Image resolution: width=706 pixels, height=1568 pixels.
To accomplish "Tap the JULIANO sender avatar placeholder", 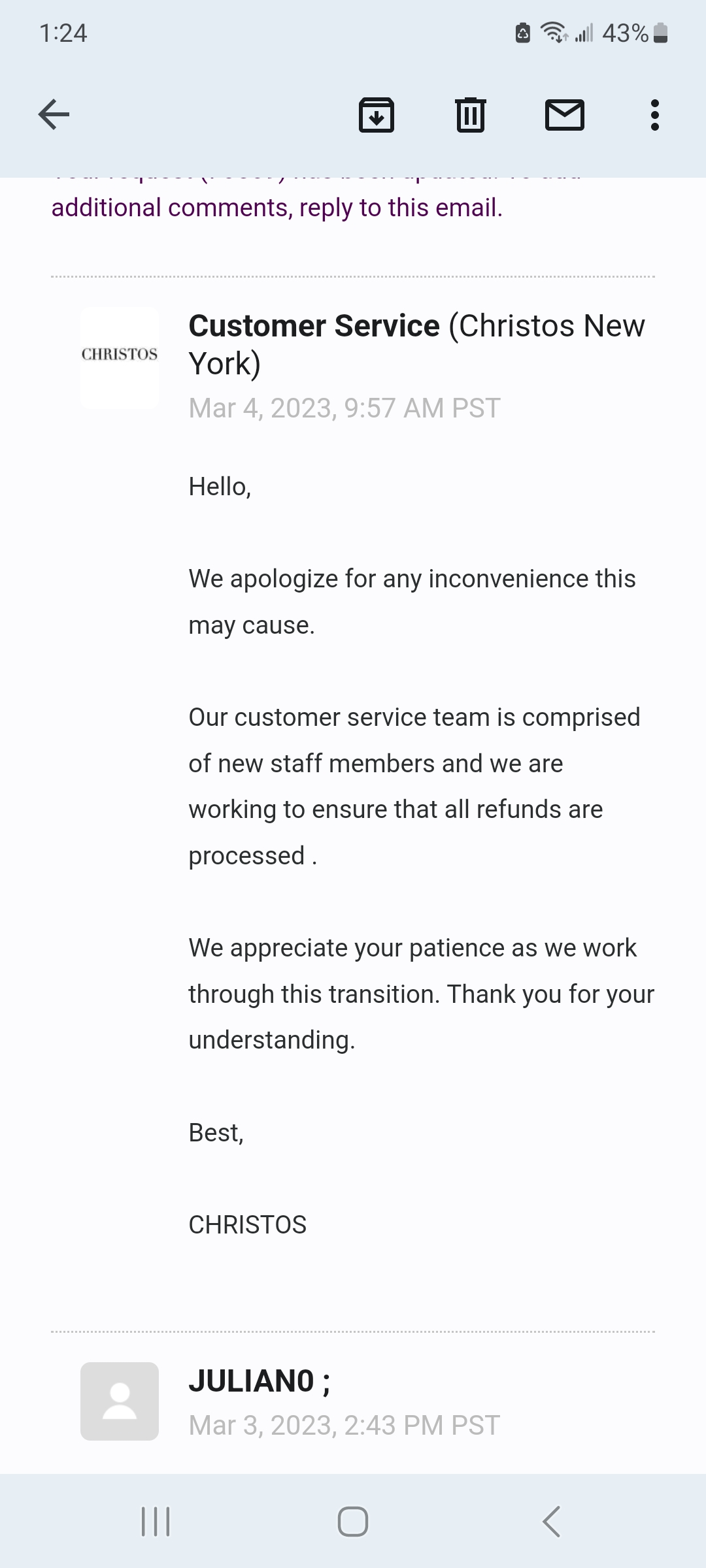I will click(120, 1401).
